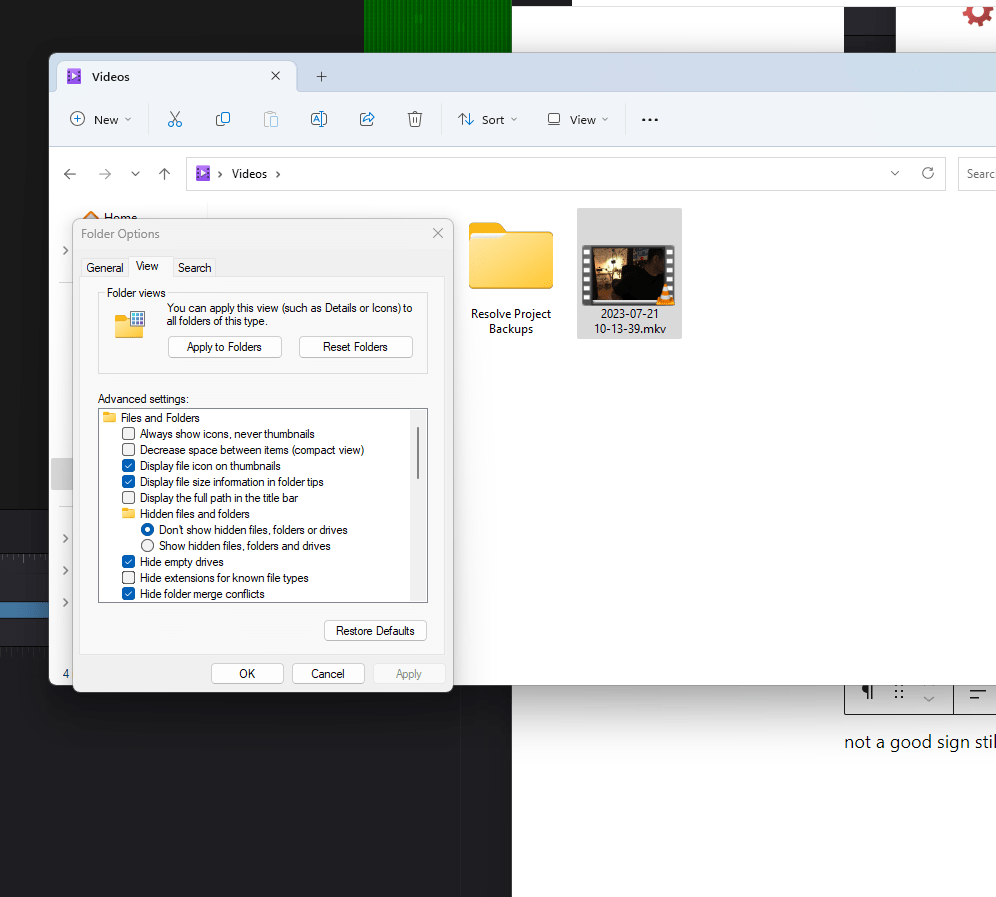Screen dimensions: 996x897
Task: Switch to the Search tab
Action: tap(194, 268)
